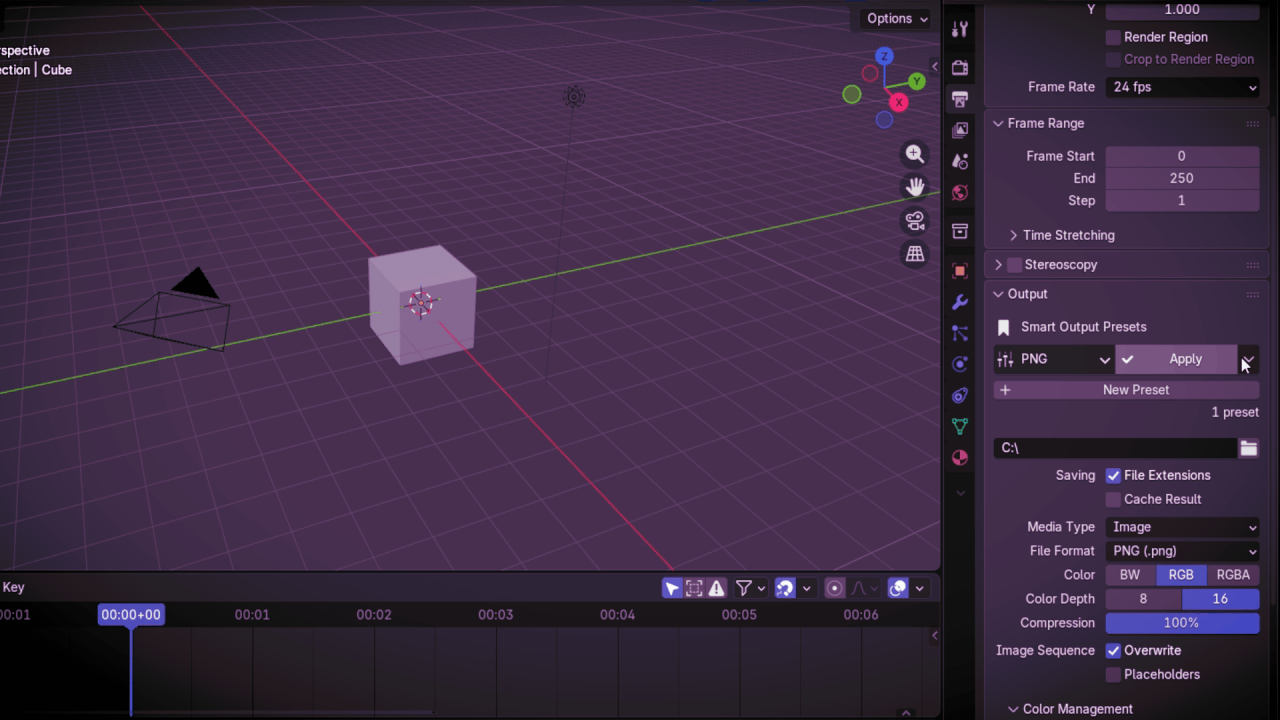Click the pan view hand icon
1280x720 pixels.
click(x=915, y=187)
